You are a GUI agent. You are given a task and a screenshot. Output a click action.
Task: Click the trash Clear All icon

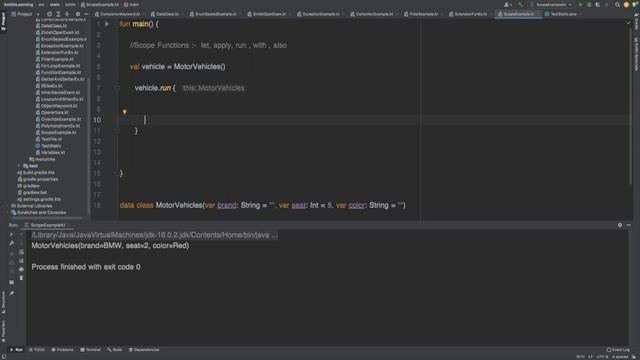21,278
